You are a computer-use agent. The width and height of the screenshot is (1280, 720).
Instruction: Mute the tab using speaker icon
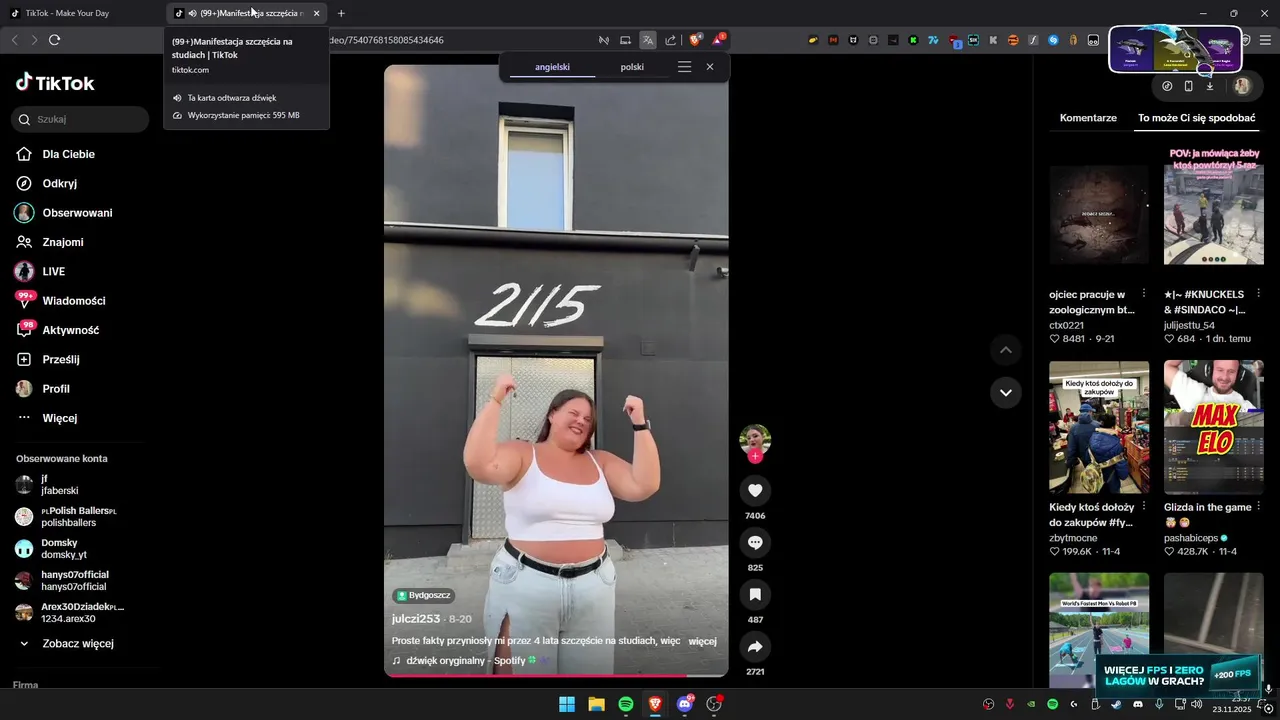pos(192,14)
